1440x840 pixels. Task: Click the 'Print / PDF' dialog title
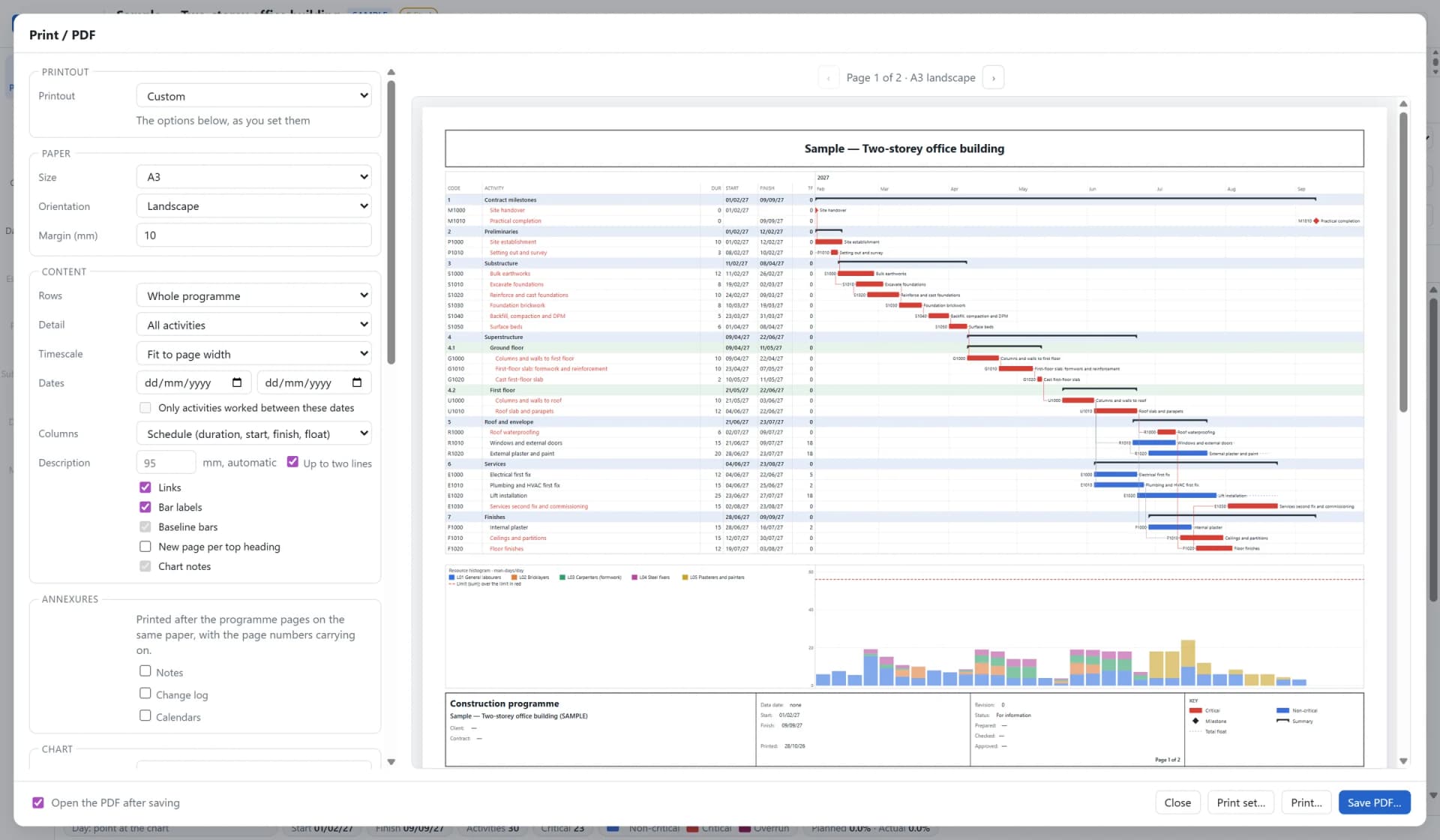point(62,34)
